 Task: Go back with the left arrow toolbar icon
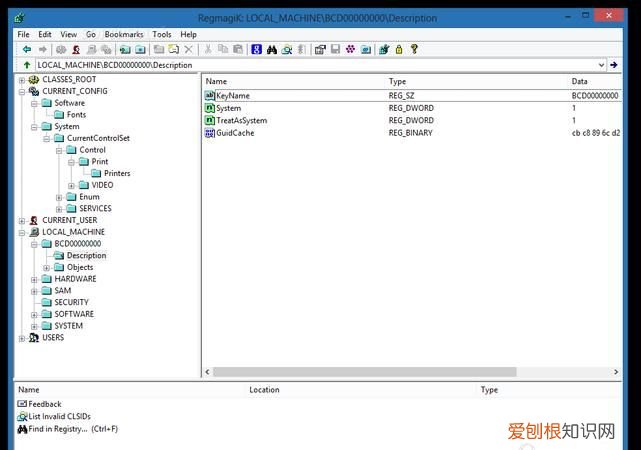pyautogui.click(x=27, y=49)
